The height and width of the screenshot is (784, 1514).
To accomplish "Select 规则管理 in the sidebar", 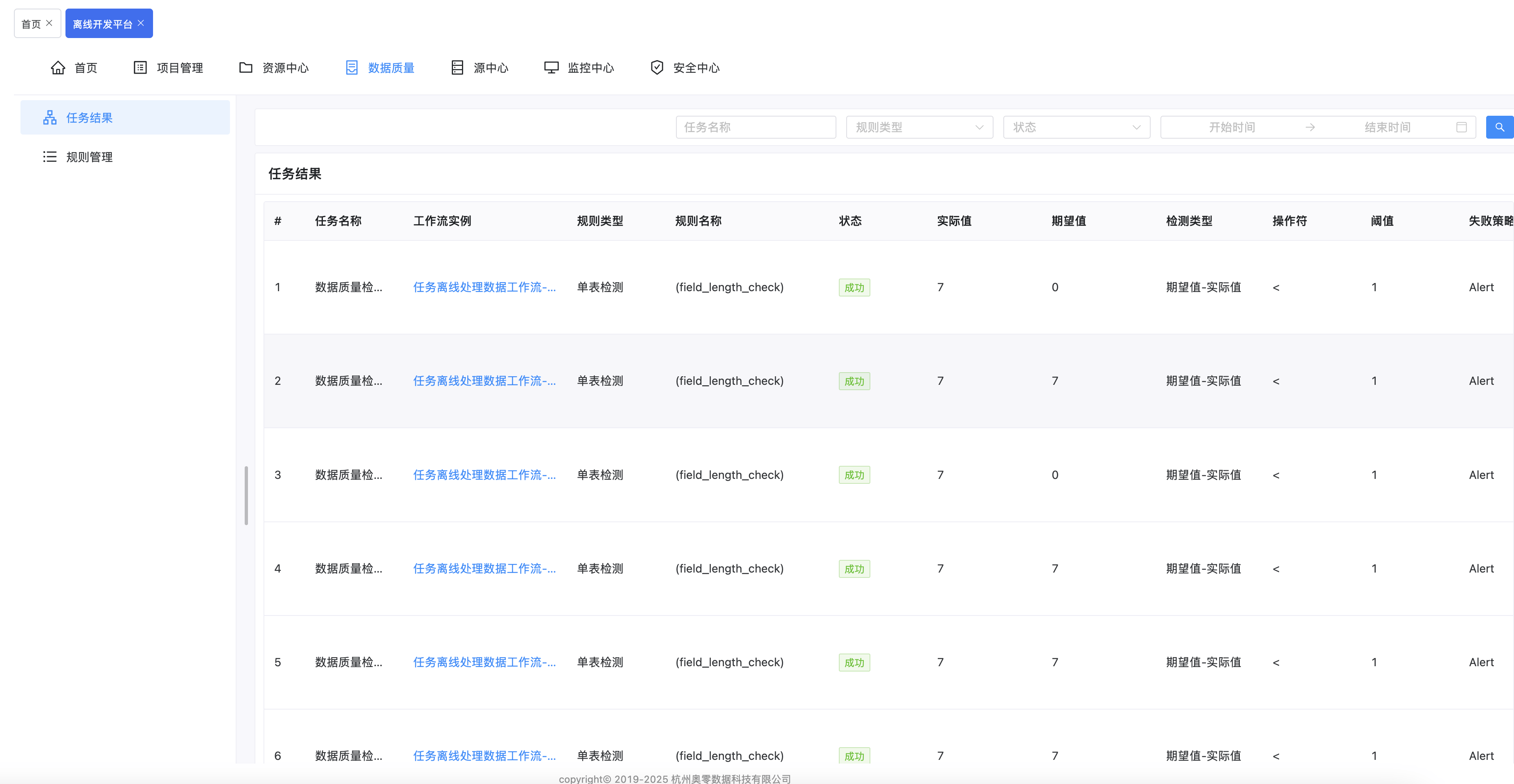I will pos(89,157).
